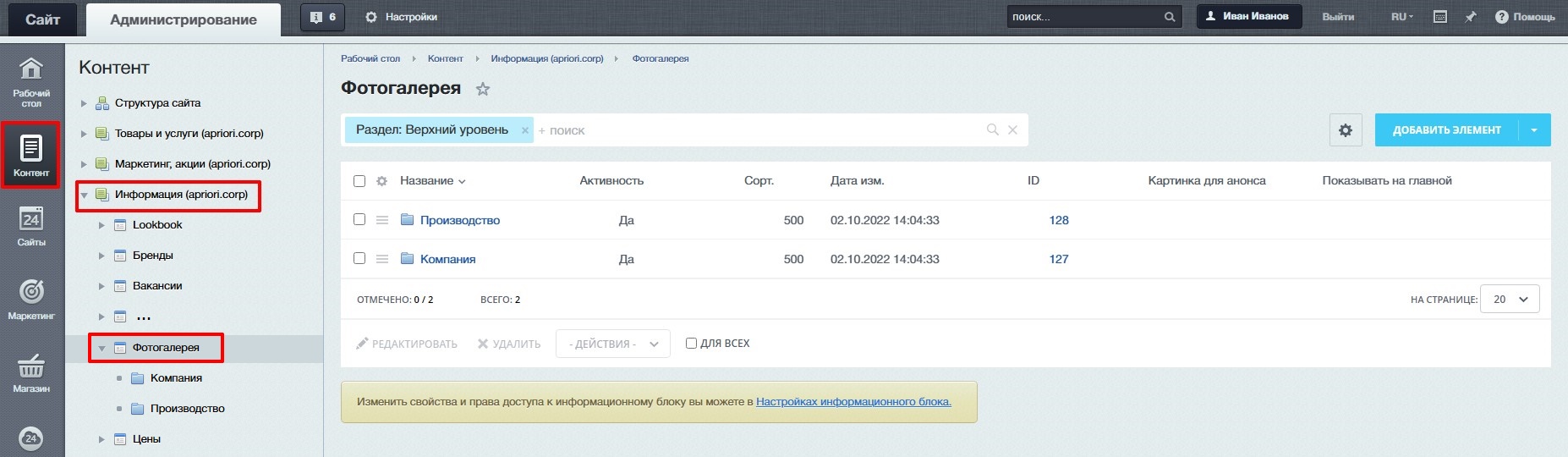The width and height of the screenshot is (1568, 457).
Task: Open the Помощь help icon
Action: [1501, 17]
